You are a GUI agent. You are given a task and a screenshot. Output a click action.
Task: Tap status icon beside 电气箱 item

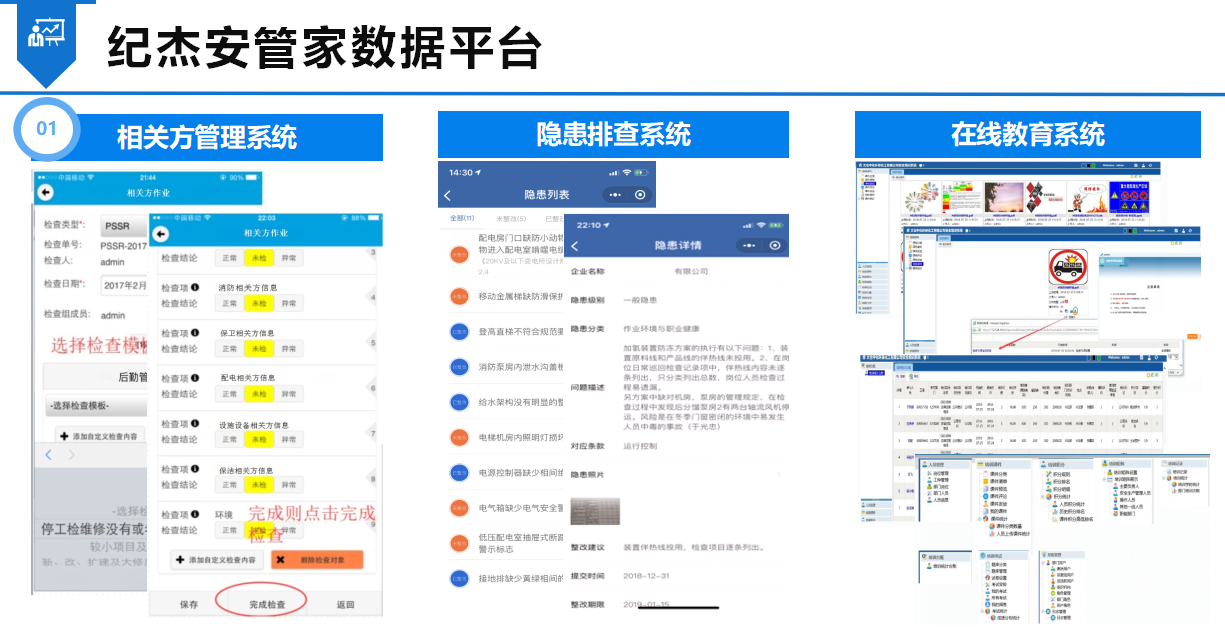[459, 507]
